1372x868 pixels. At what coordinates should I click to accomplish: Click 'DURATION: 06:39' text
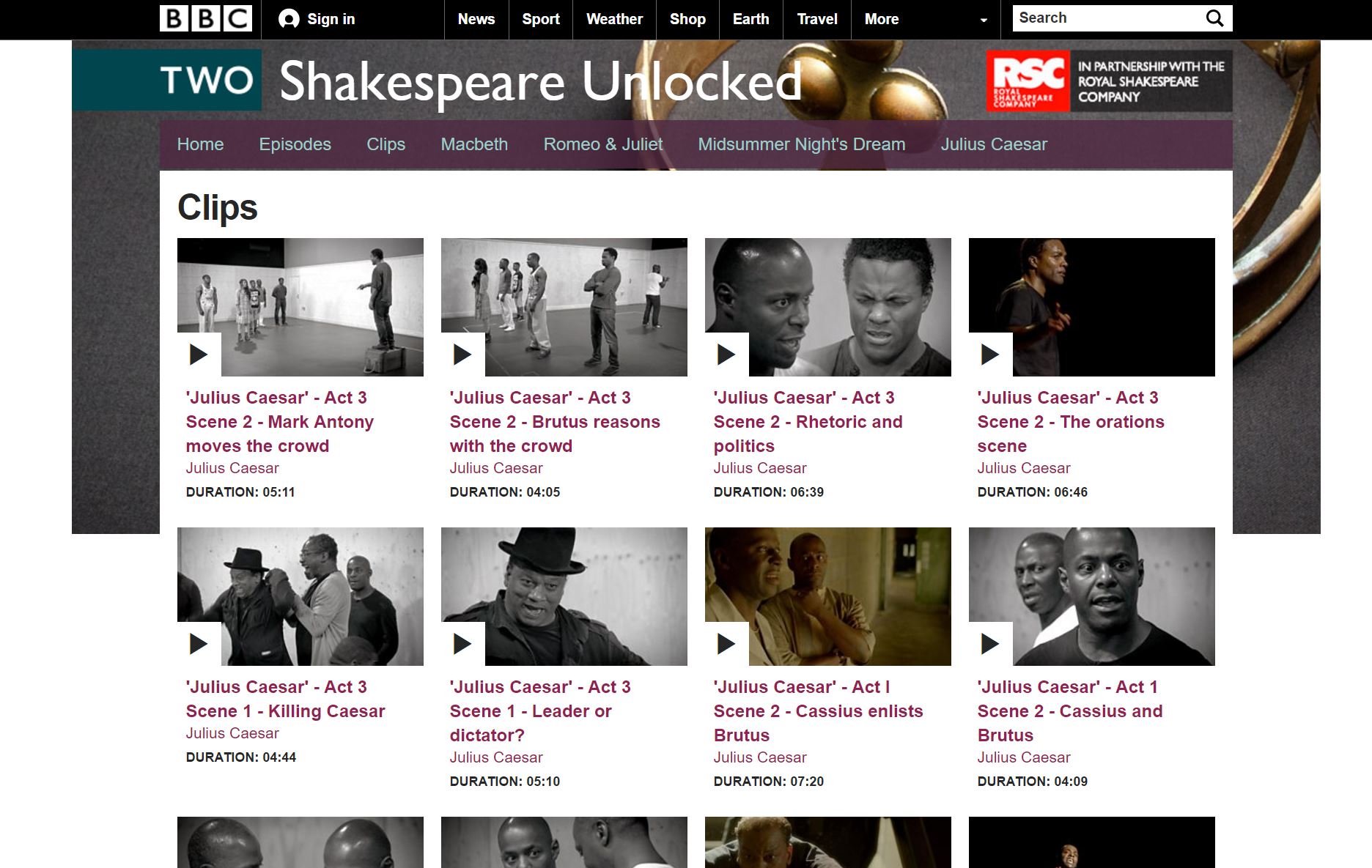coord(769,492)
